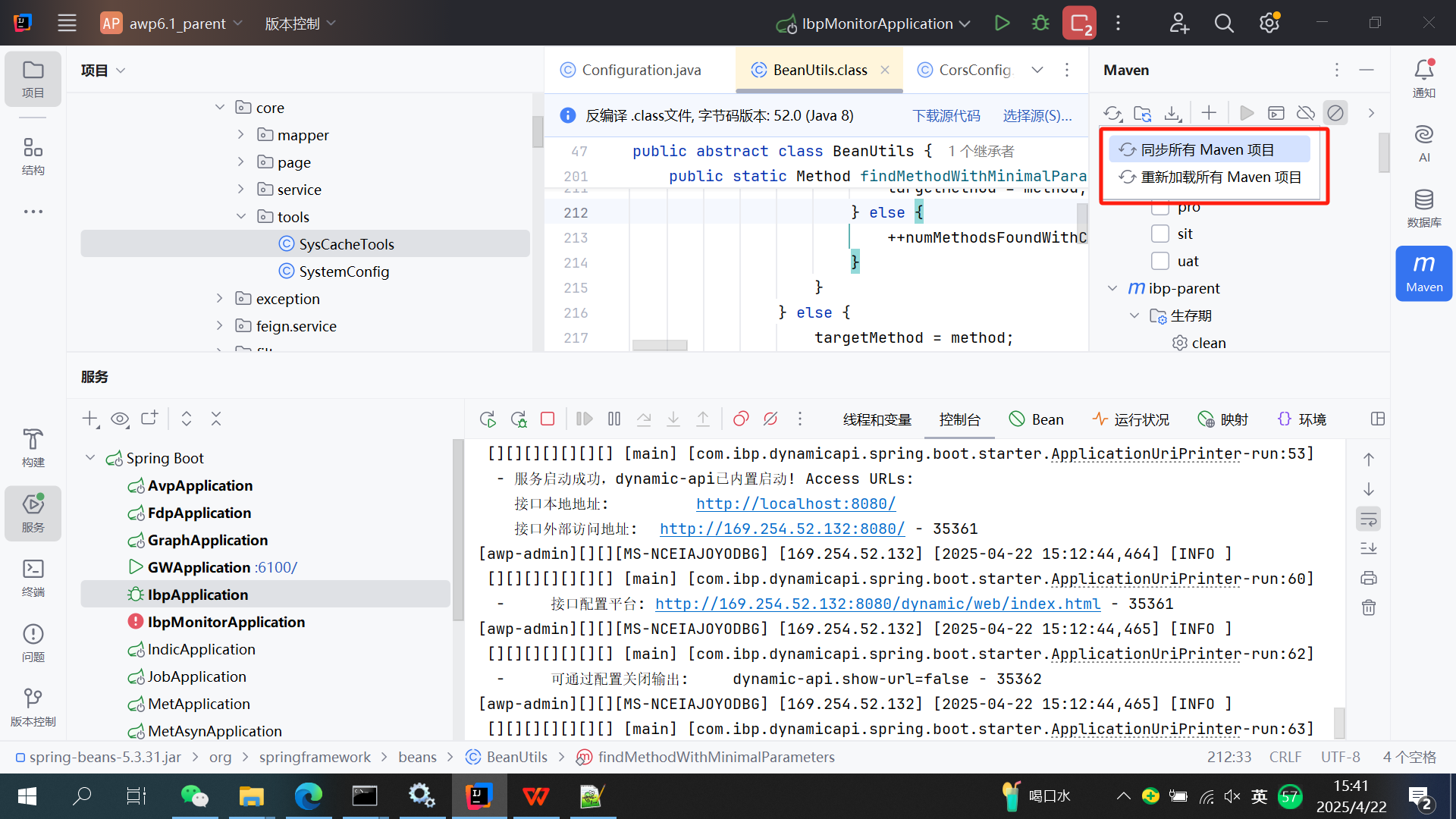Click Maven download sources icon
Viewport: 1456px width, 819px height.
(x=1172, y=113)
